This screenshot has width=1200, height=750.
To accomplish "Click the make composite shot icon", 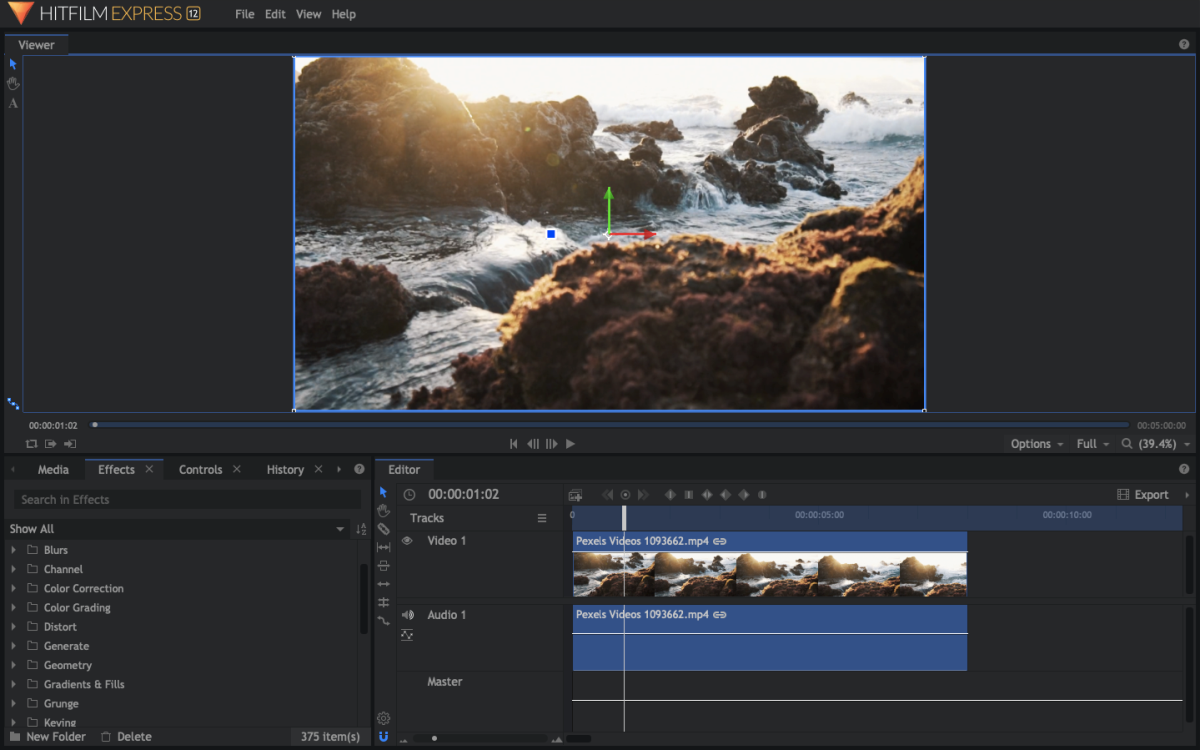I will [x=575, y=495].
